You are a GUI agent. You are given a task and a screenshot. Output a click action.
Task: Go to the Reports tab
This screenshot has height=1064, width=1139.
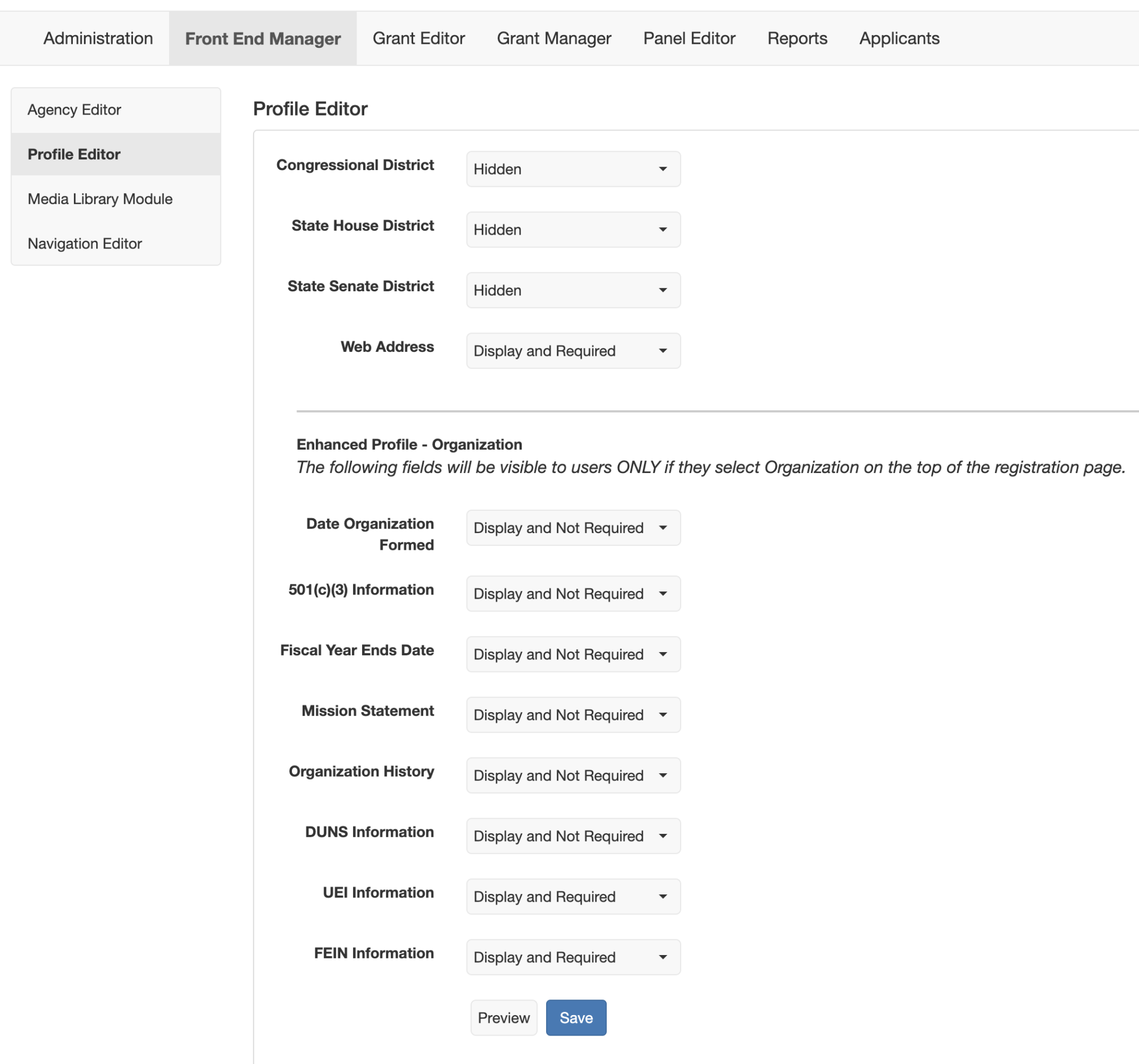pos(797,38)
